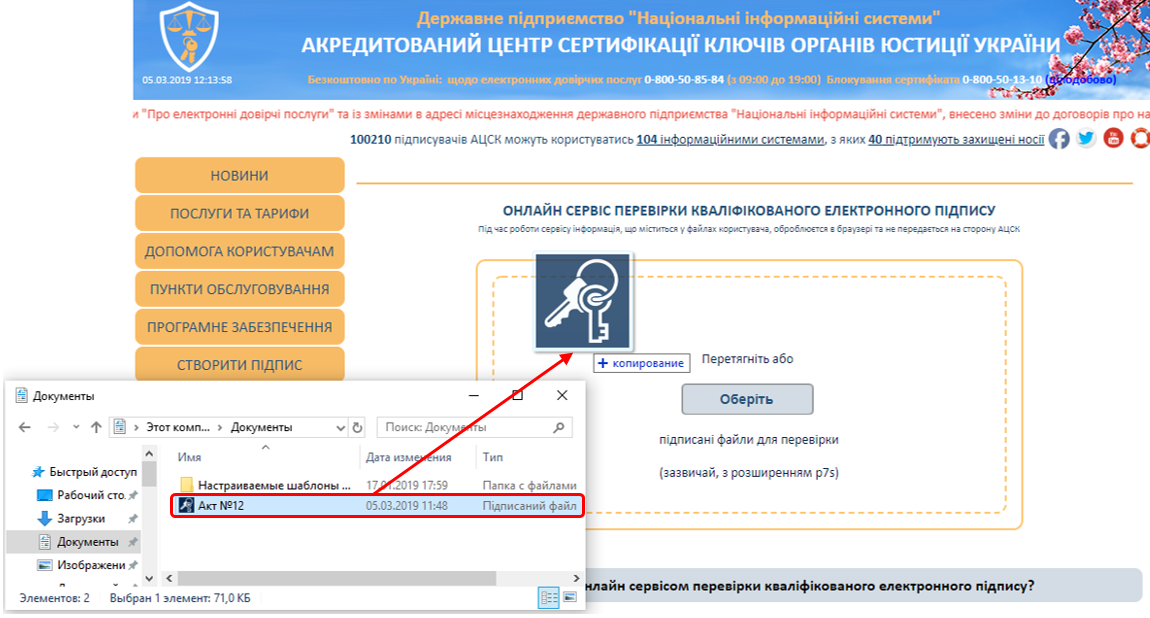Open the Twitter page icon
The height and width of the screenshot is (618, 1150).
pos(1087,139)
